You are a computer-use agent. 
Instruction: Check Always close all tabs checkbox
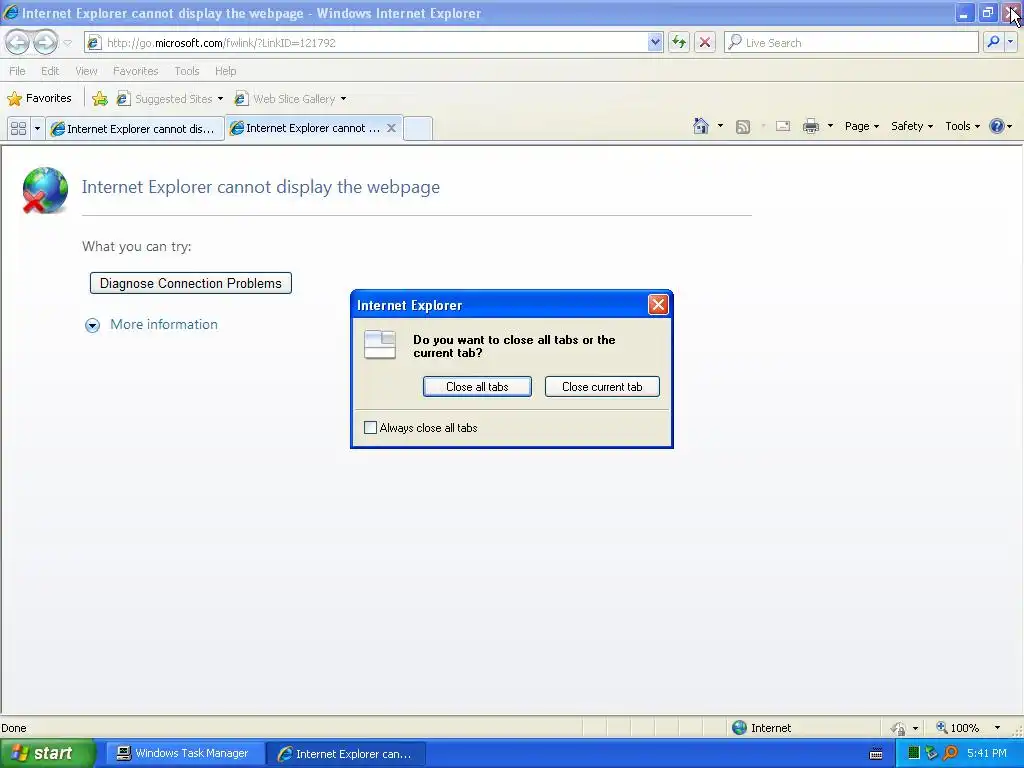[x=370, y=428]
